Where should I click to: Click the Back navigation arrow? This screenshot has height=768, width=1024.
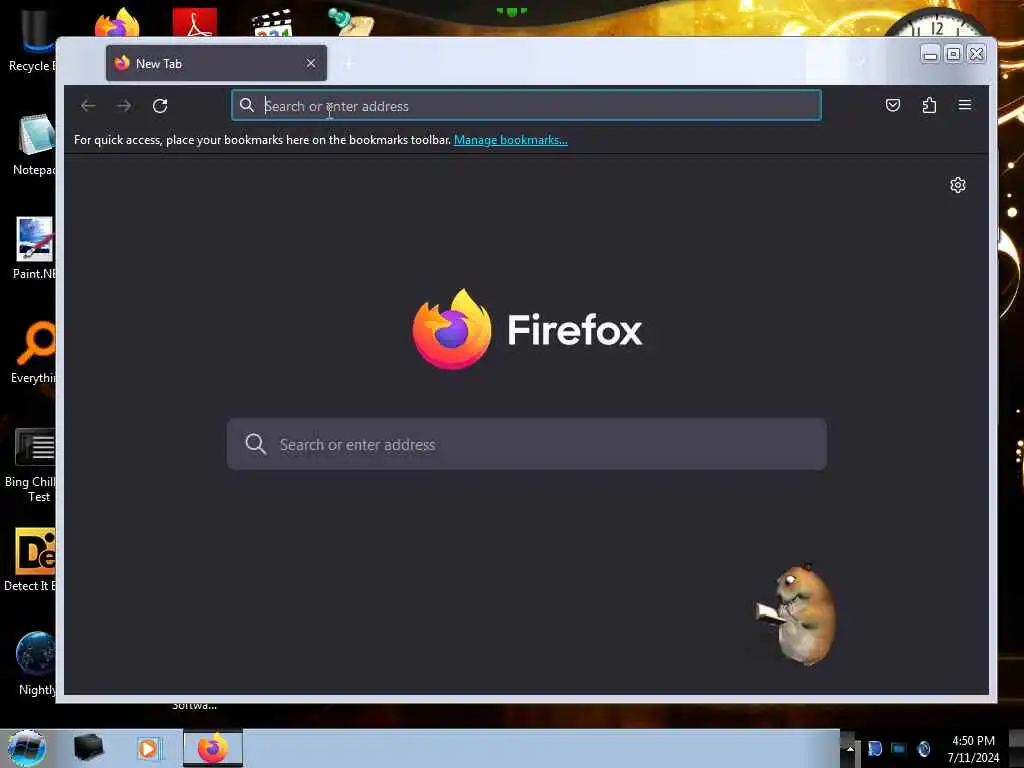click(88, 106)
